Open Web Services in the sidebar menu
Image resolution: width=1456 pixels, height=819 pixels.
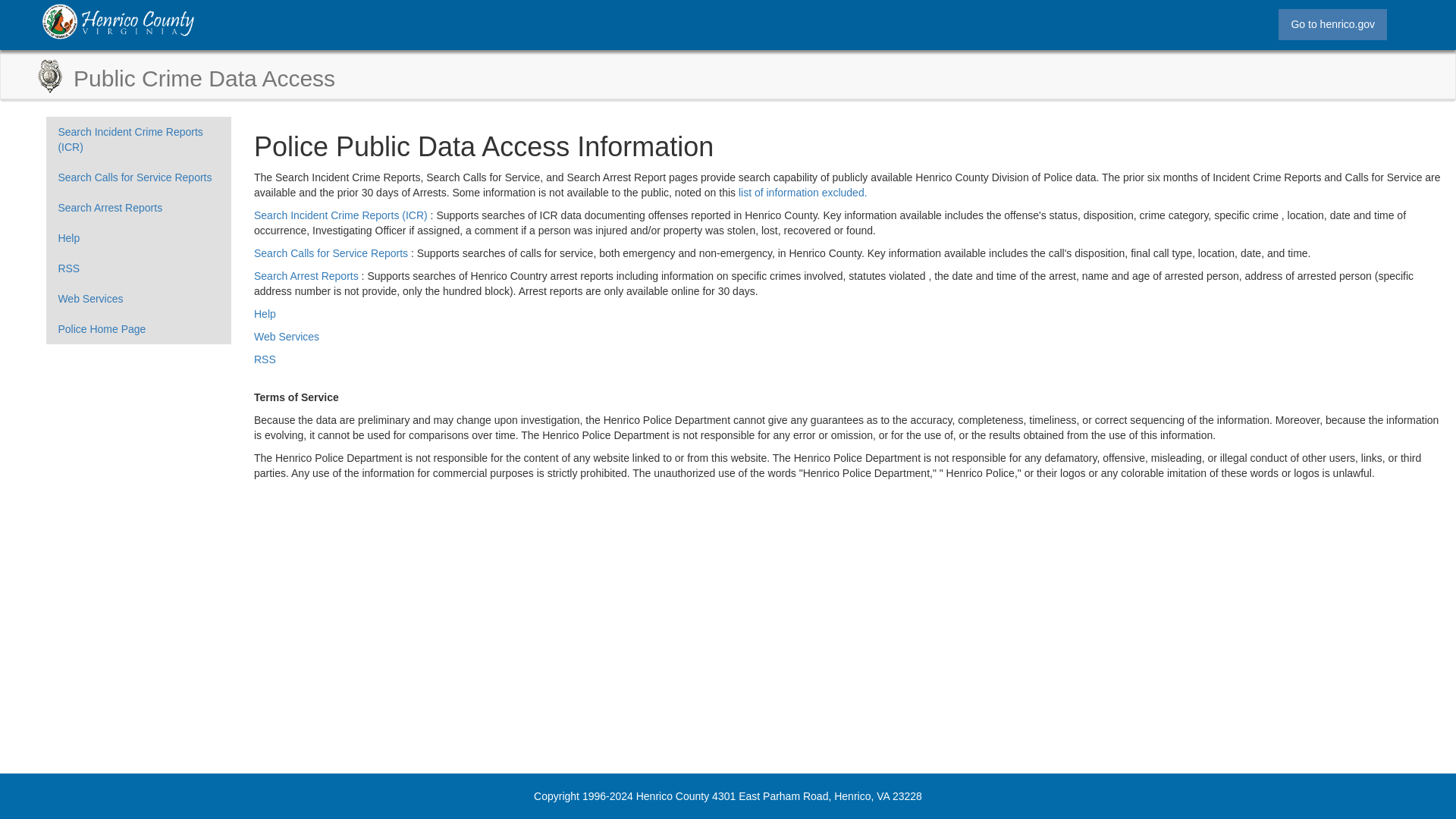pos(138,299)
